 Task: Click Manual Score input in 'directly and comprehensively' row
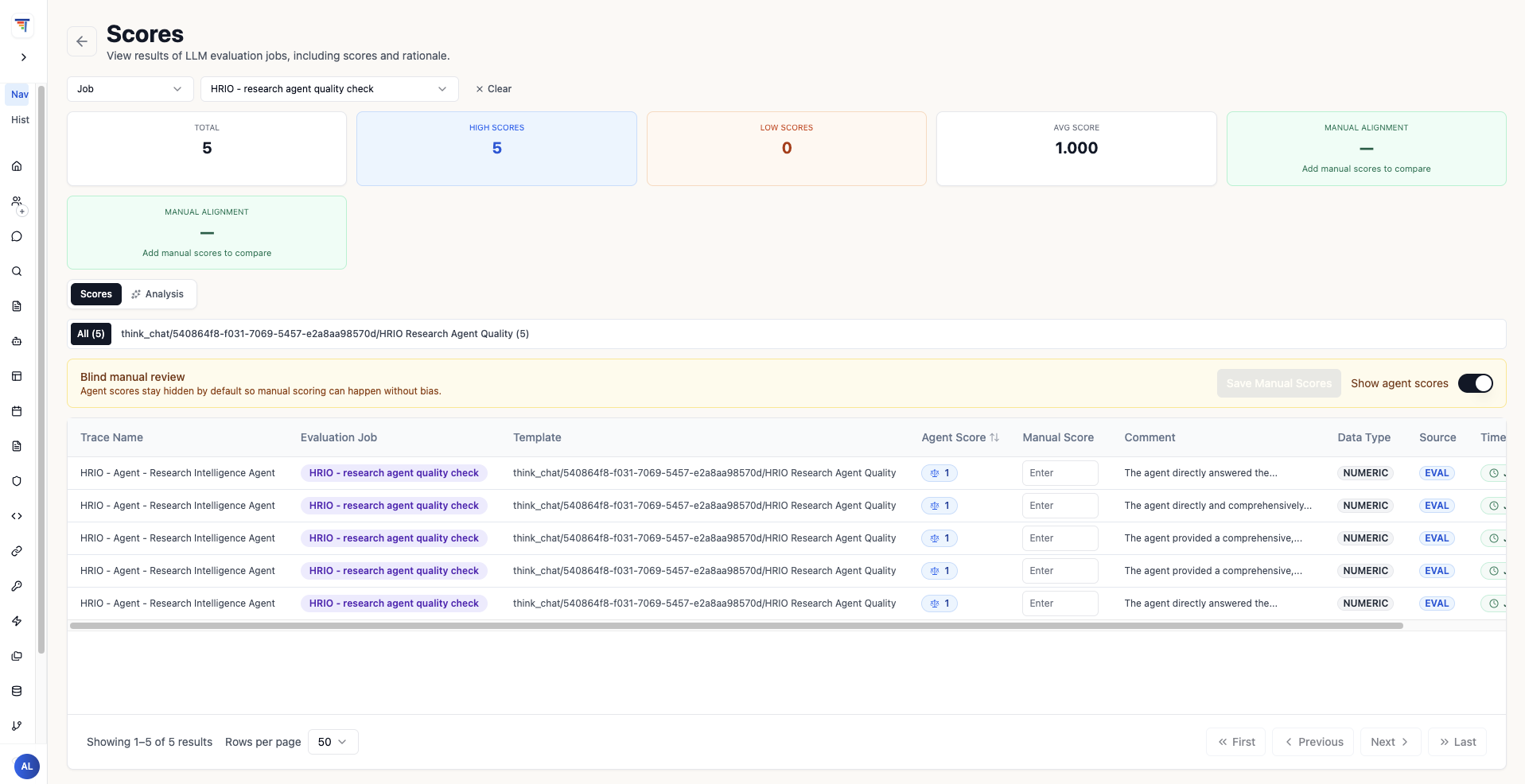(x=1060, y=506)
